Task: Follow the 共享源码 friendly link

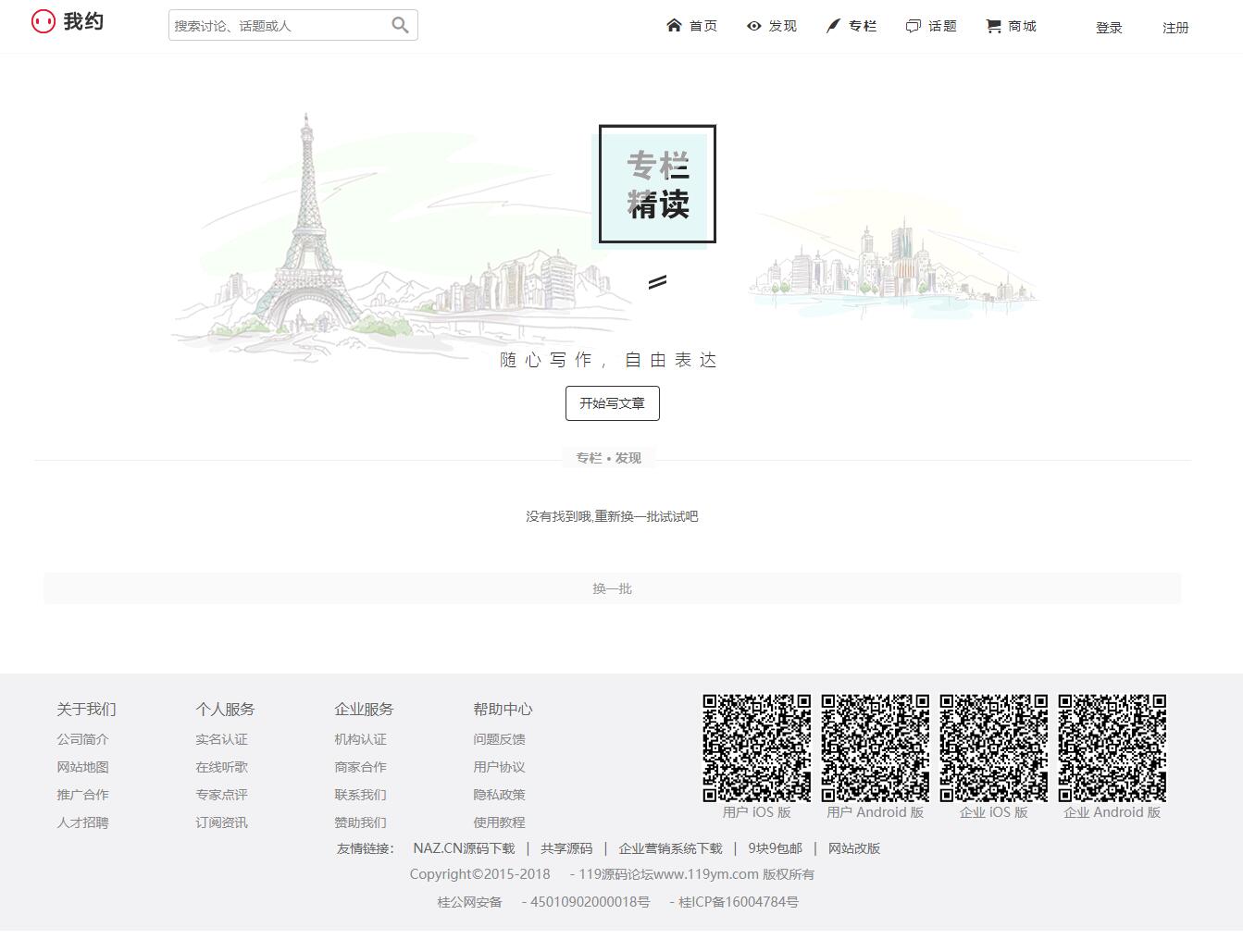Action: 566,848
